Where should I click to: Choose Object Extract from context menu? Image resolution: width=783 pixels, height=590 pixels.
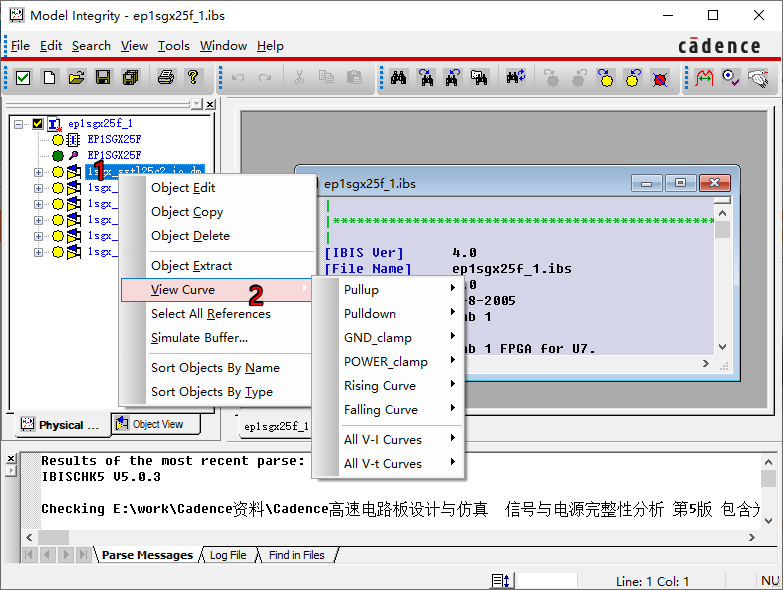coord(218,266)
